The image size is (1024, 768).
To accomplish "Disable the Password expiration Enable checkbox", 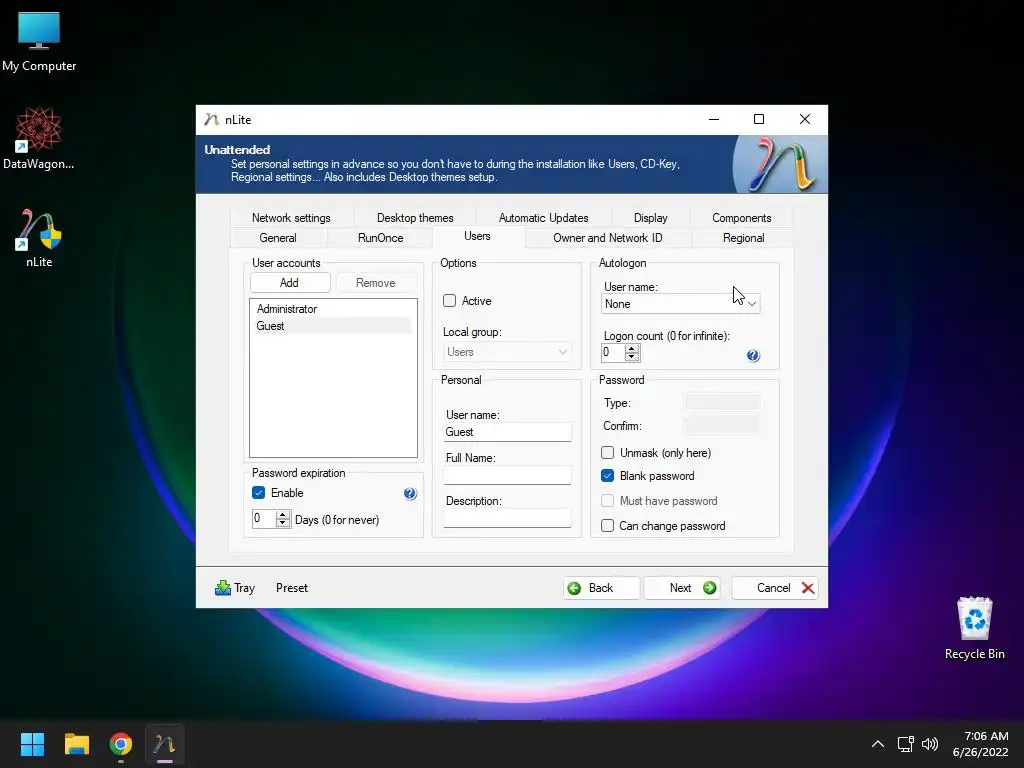I will (x=259, y=493).
